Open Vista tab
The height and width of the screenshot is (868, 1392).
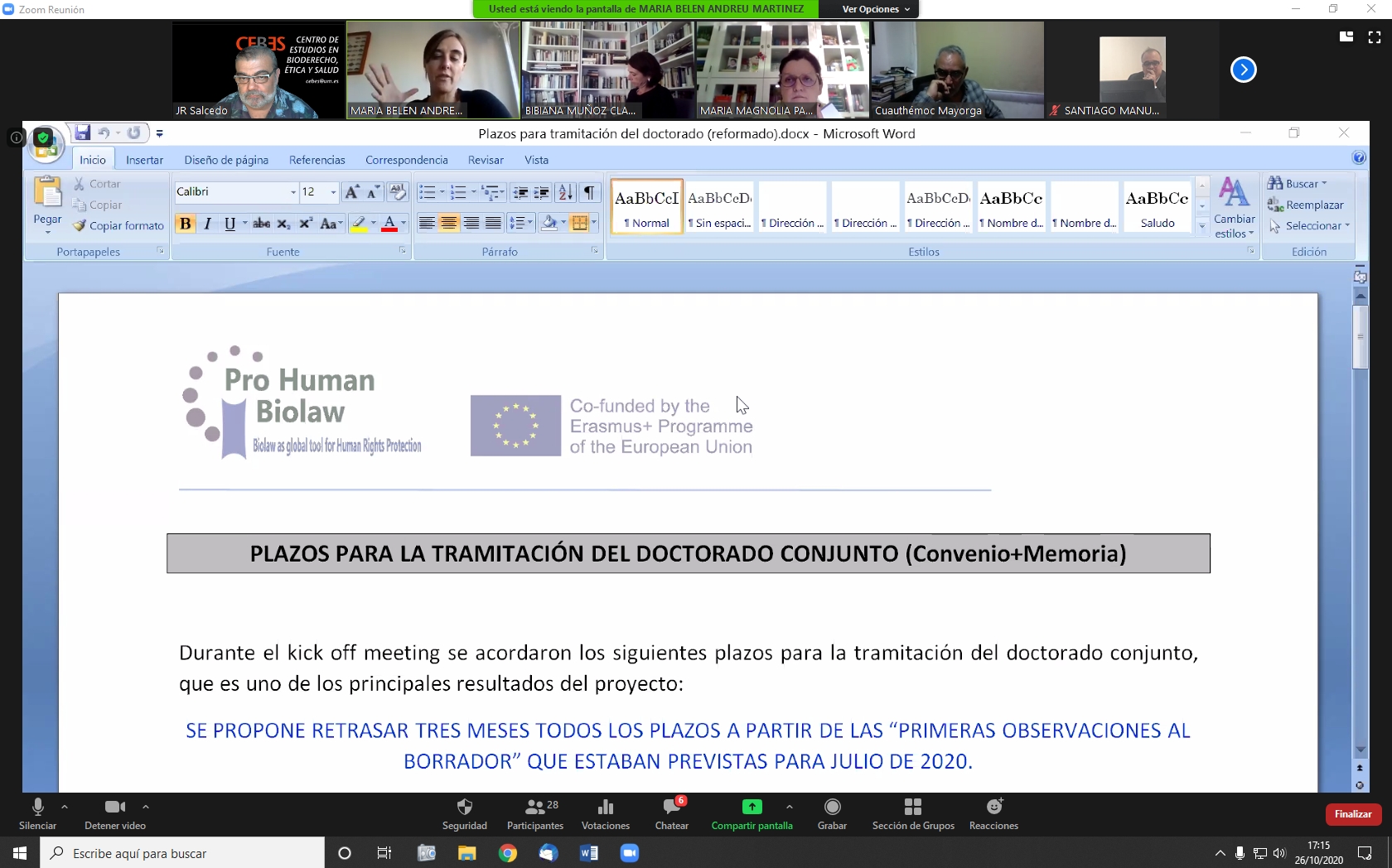[536, 160]
